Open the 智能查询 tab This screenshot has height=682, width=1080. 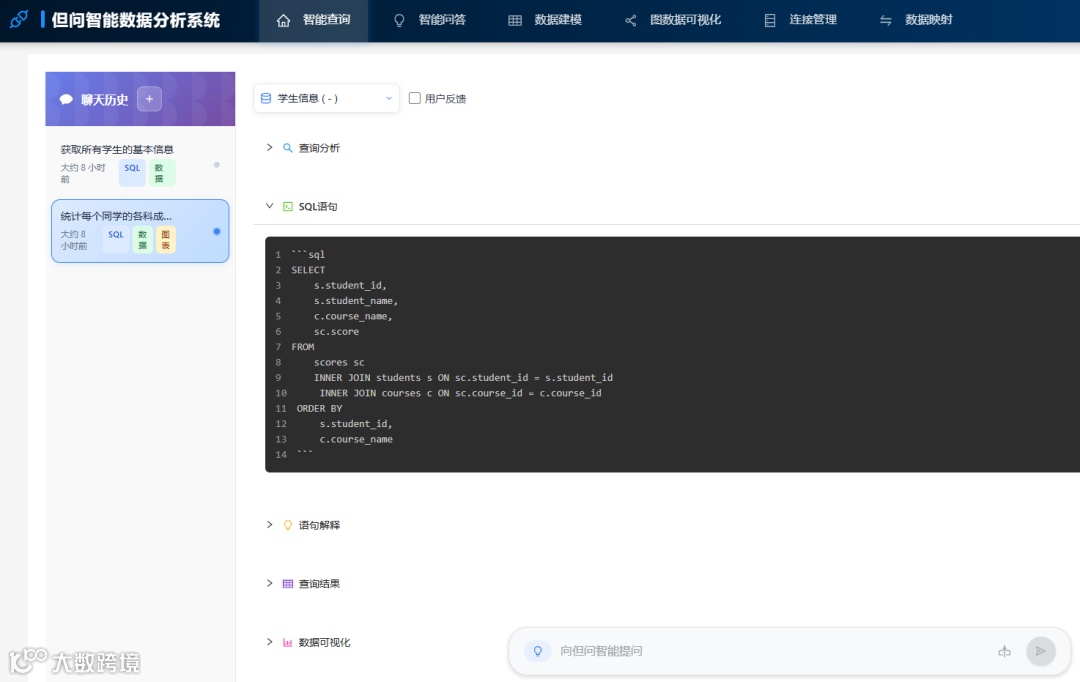click(313, 21)
